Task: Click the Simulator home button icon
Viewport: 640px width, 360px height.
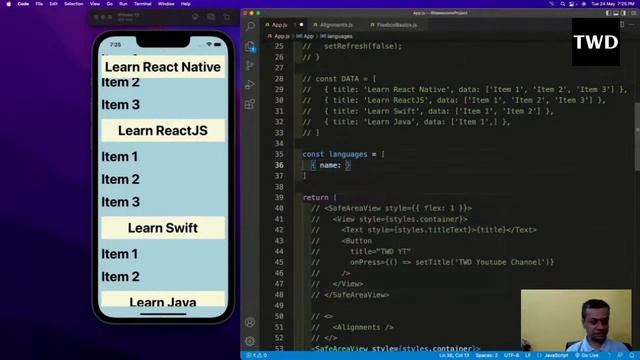Action: 196,17
